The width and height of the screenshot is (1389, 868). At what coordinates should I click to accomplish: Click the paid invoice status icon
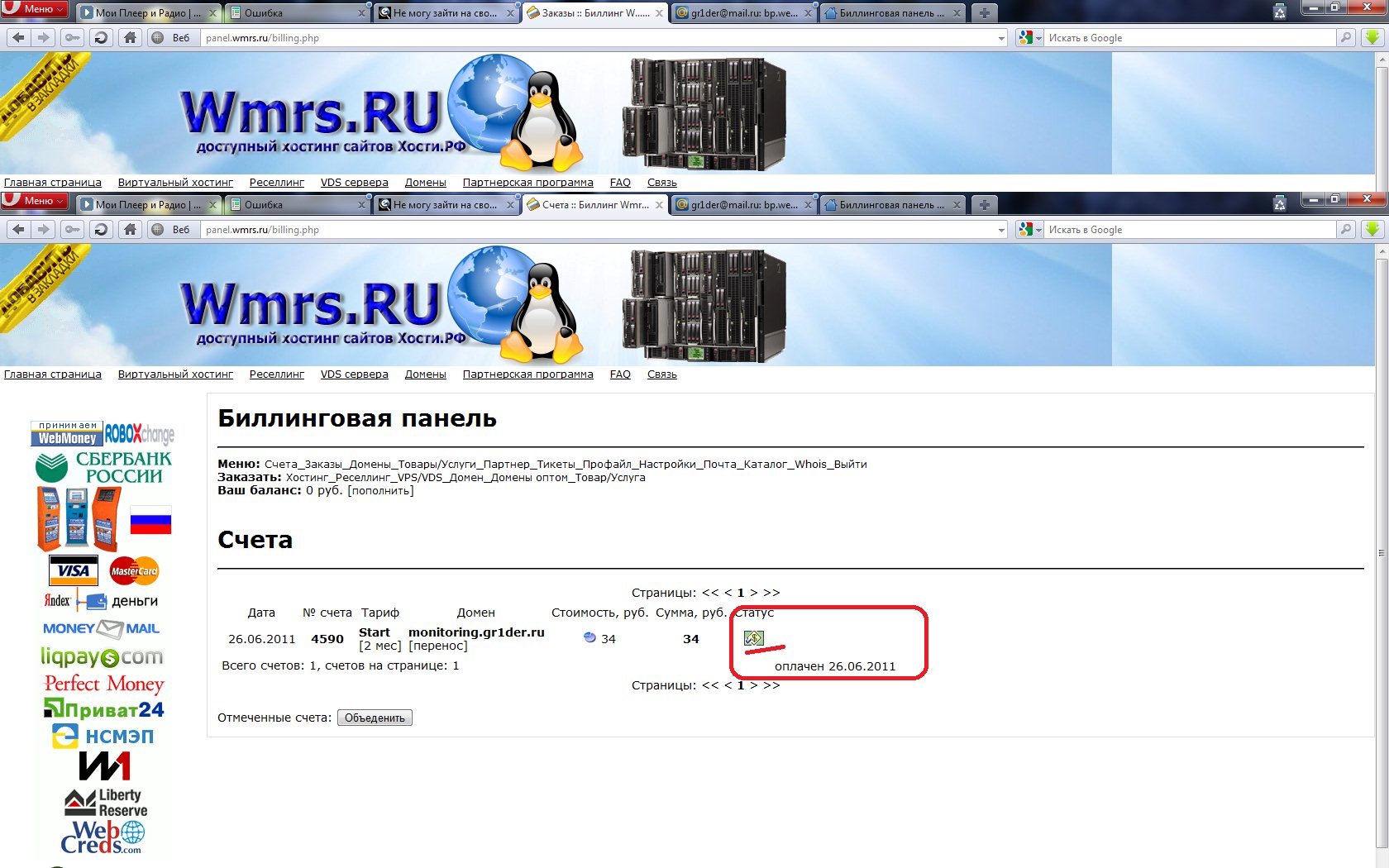click(753, 638)
